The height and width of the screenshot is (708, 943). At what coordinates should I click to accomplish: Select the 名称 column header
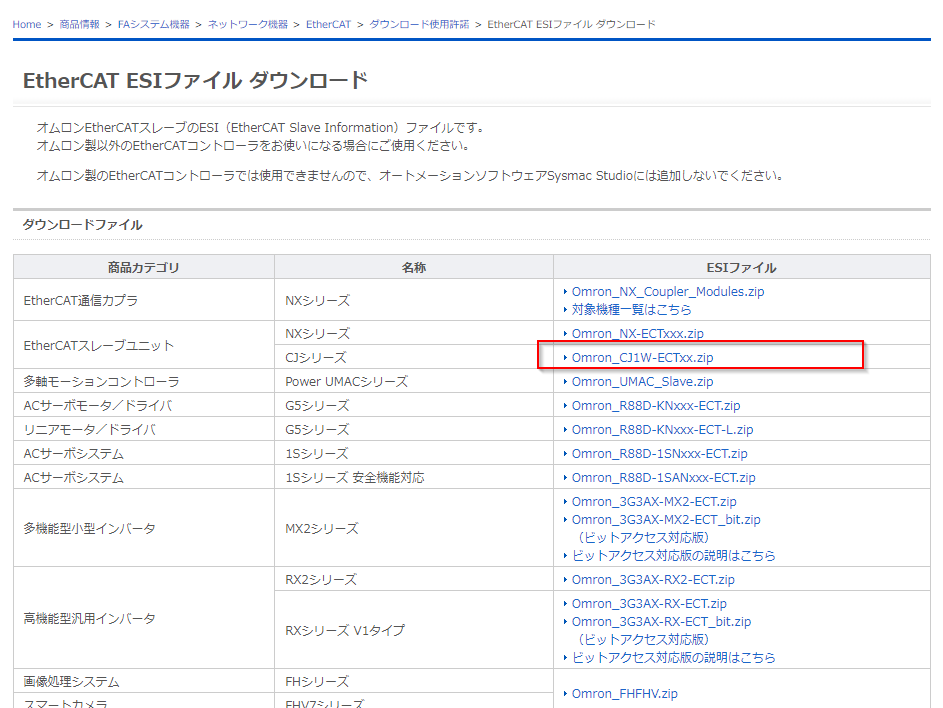[414, 268]
